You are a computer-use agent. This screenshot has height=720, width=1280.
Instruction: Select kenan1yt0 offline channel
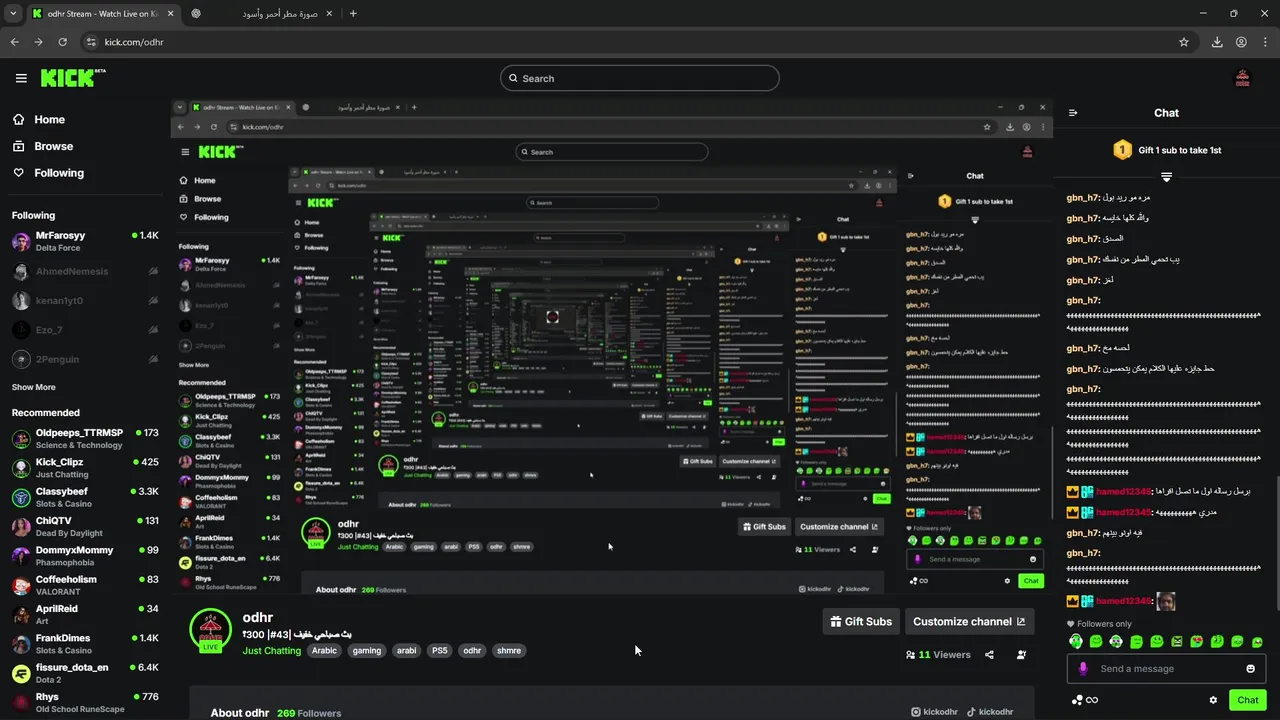85,300
